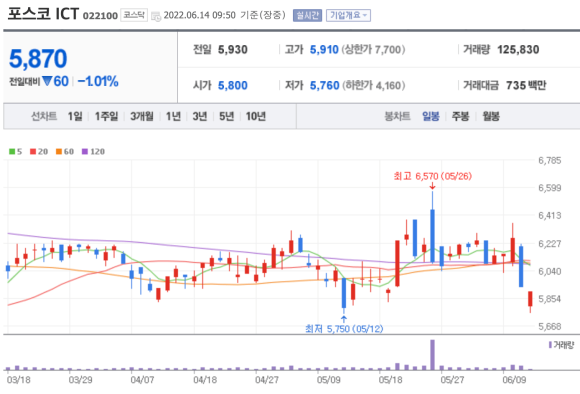Select the 3년 line chart range
Screen dimensions: 580x394
(x=200, y=117)
